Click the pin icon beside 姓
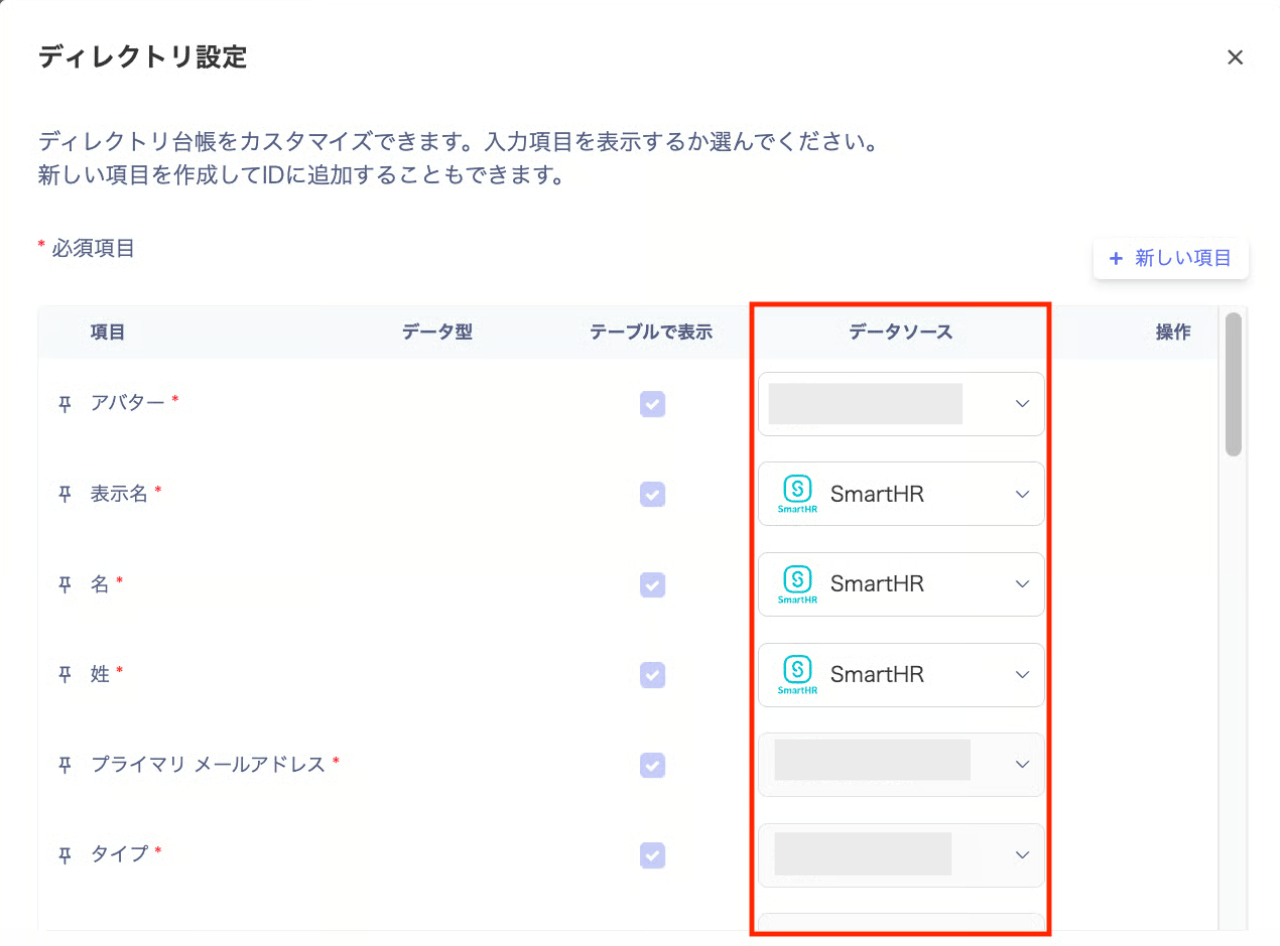1280x946 pixels. pyautogui.click(x=65, y=674)
